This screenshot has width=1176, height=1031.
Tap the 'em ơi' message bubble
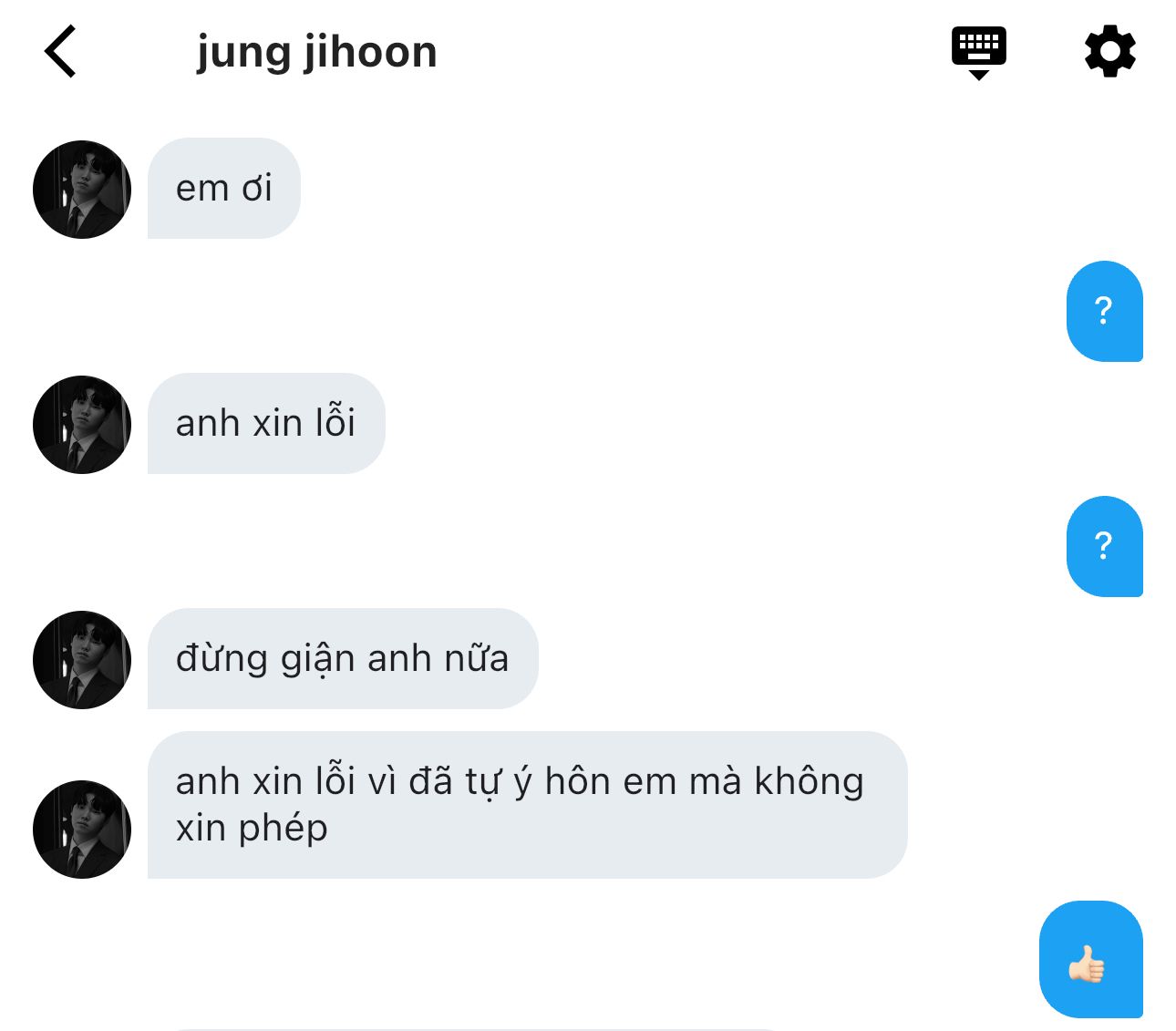point(224,189)
